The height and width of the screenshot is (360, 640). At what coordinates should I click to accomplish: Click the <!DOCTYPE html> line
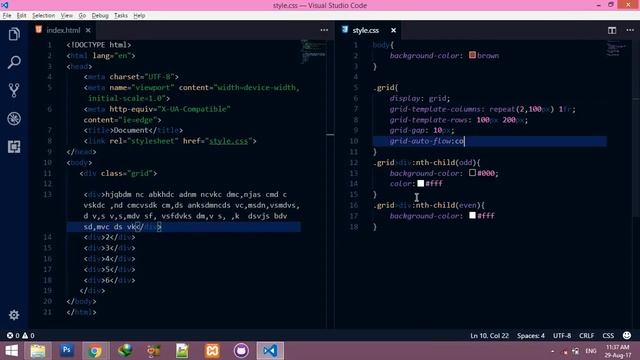point(99,45)
